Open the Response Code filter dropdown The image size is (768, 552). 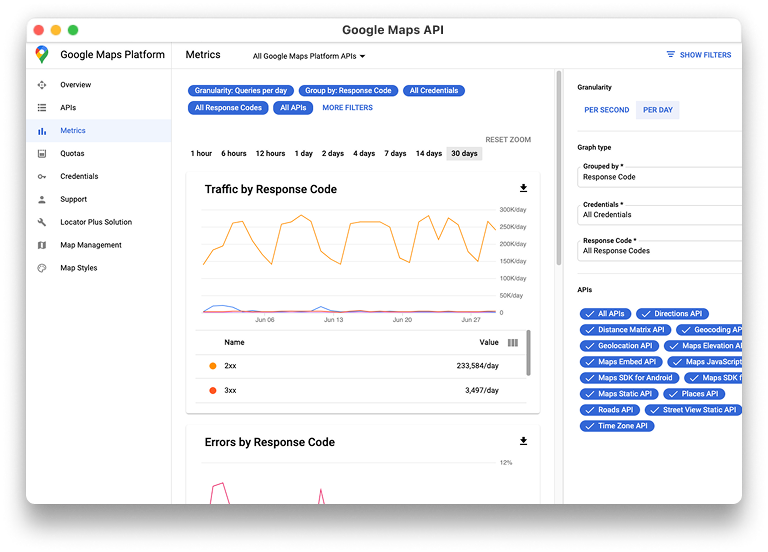pyautogui.click(x=659, y=251)
